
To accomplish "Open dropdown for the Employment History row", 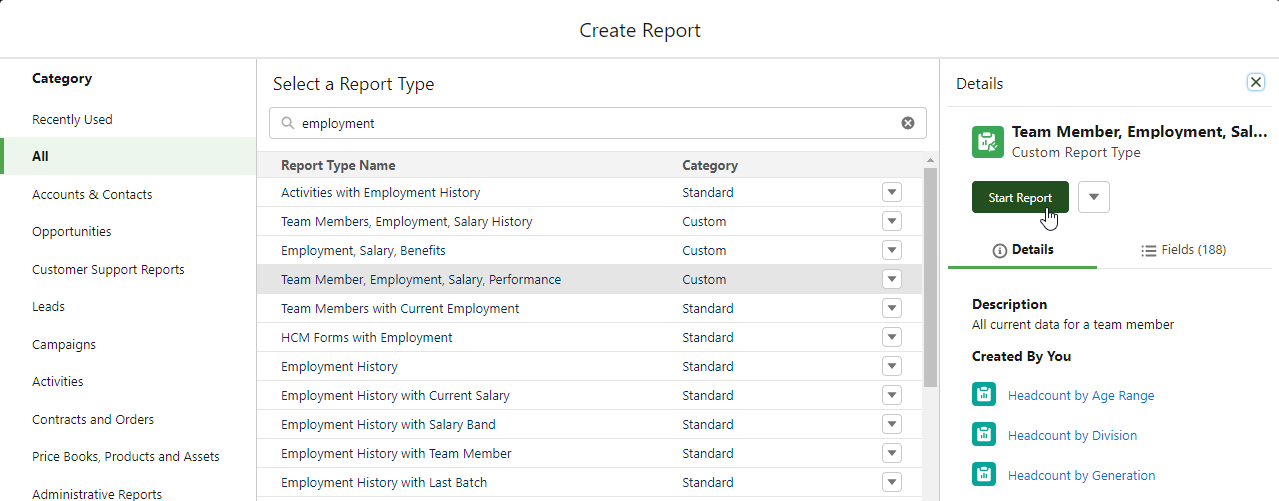I will coord(892,366).
